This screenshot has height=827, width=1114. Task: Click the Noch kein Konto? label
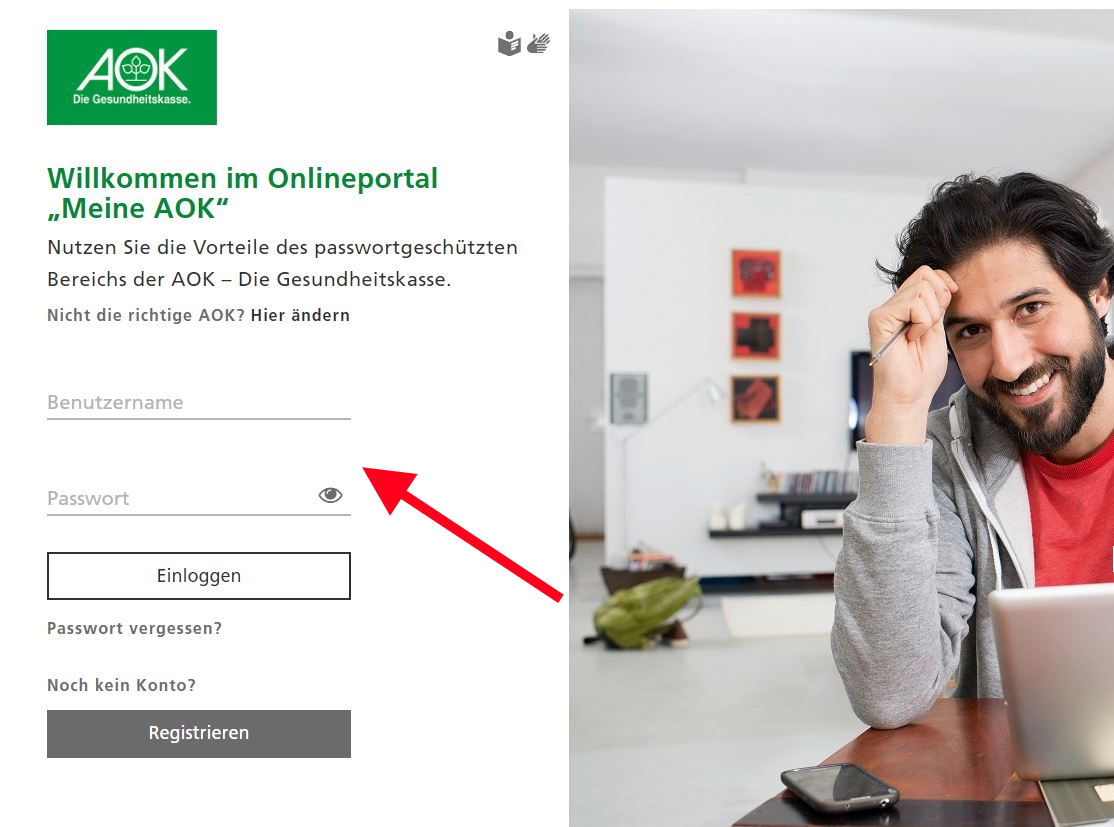pyautogui.click(x=121, y=685)
